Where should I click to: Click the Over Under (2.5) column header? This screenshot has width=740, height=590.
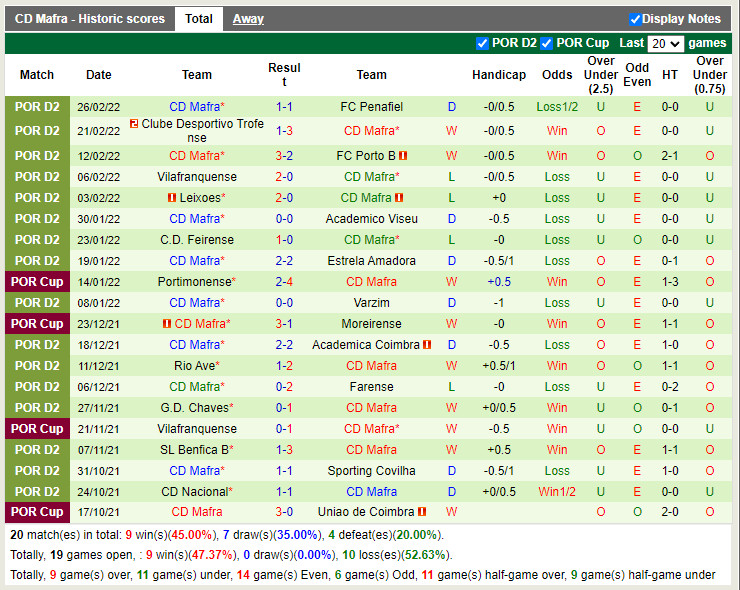coord(600,75)
